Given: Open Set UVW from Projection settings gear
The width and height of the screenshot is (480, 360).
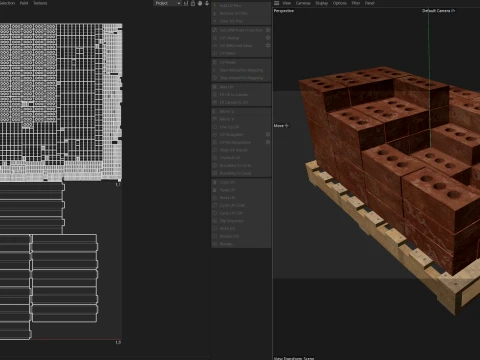Looking at the screenshot, I should click(268, 30).
